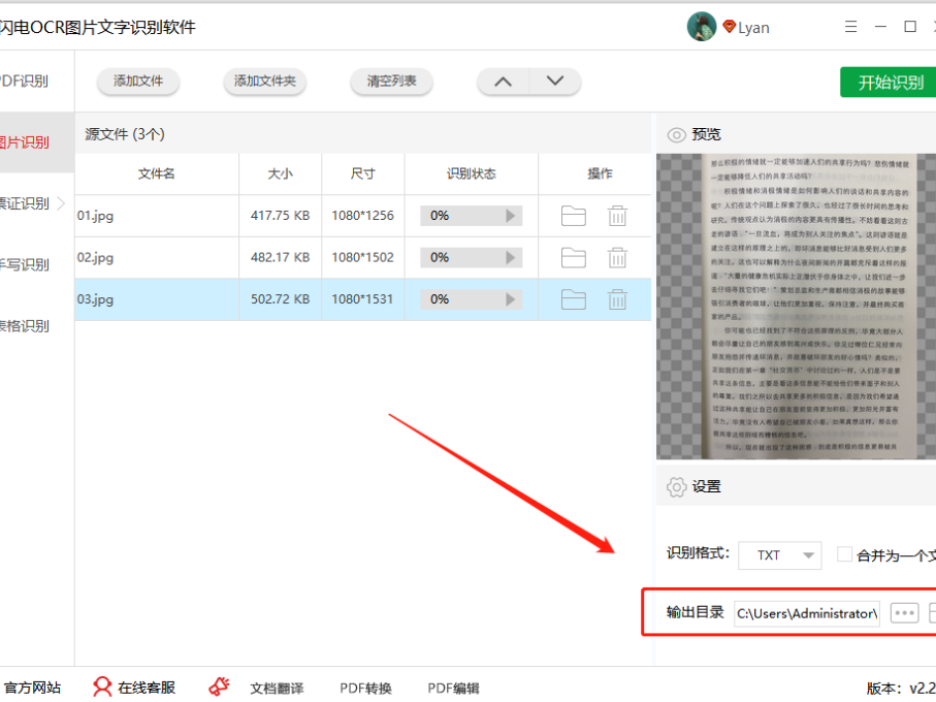This screenshot has width=936, height=702.
Task: Click the Lyan user avatar
Action: 701,27
